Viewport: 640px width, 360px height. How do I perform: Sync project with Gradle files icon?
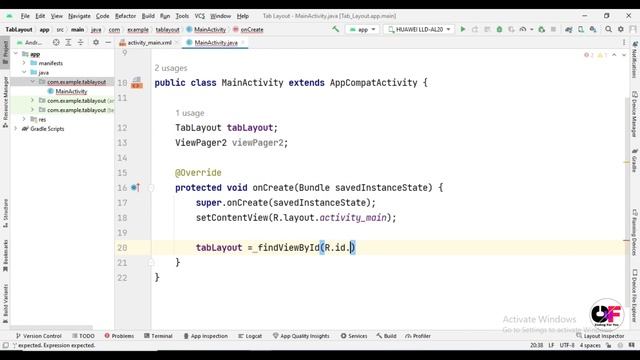pyautogui.click(x=569, y=29)
